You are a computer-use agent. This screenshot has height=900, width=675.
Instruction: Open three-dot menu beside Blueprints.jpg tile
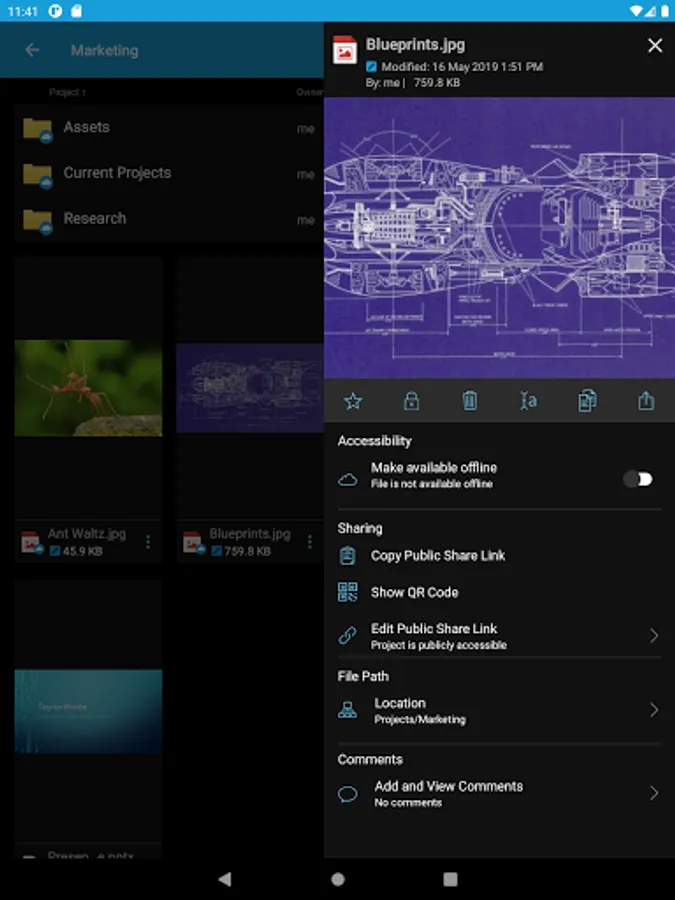pyautogui.click(x=310, y=542)
